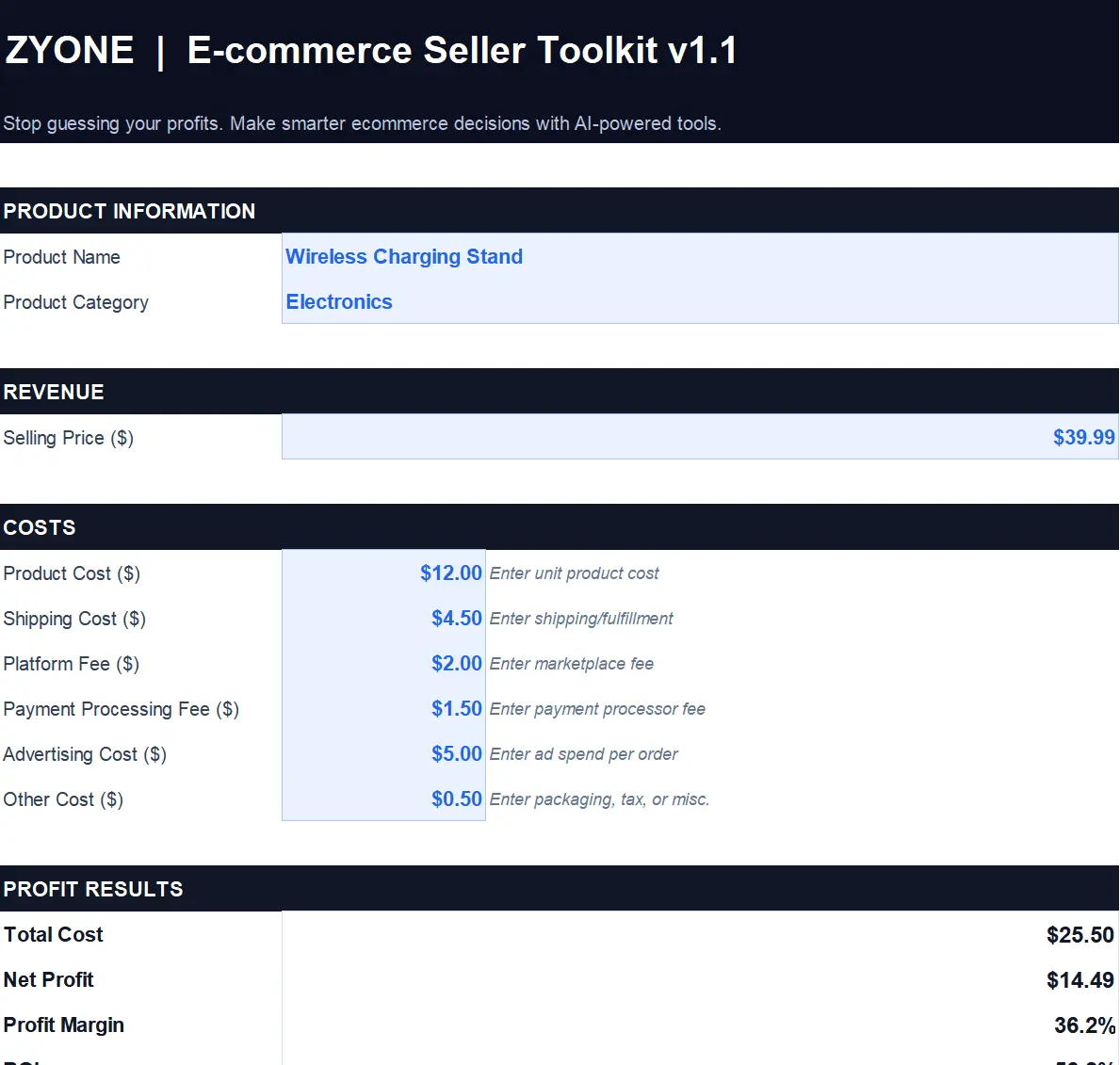The width and height of the screenshot is (1120, 1065).
Task: Select the Payment Processing Fee value $1.50
Action: coord(457,708)
